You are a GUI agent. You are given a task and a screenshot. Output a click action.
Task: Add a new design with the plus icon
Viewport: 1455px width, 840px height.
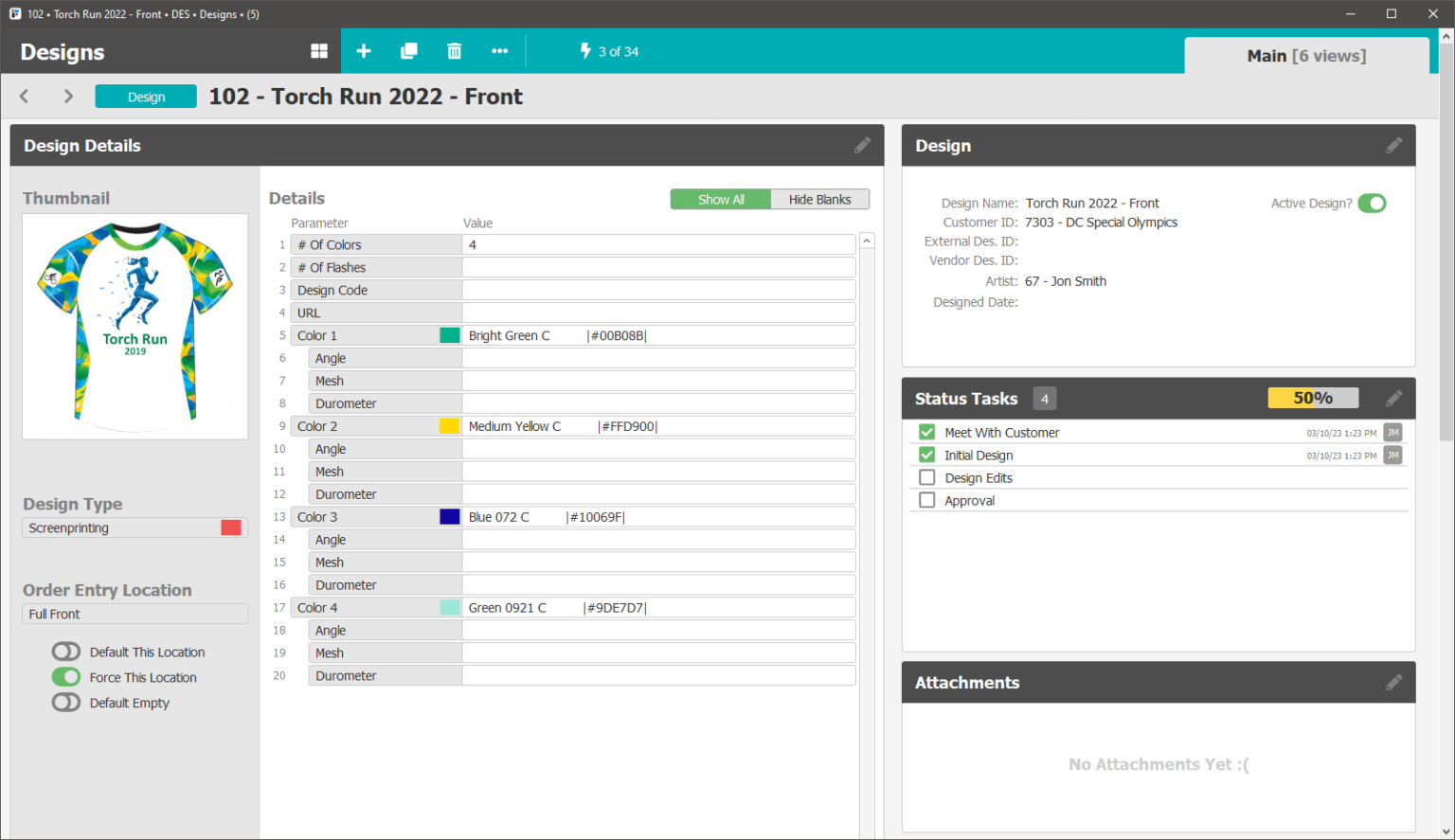pos(364,51)
